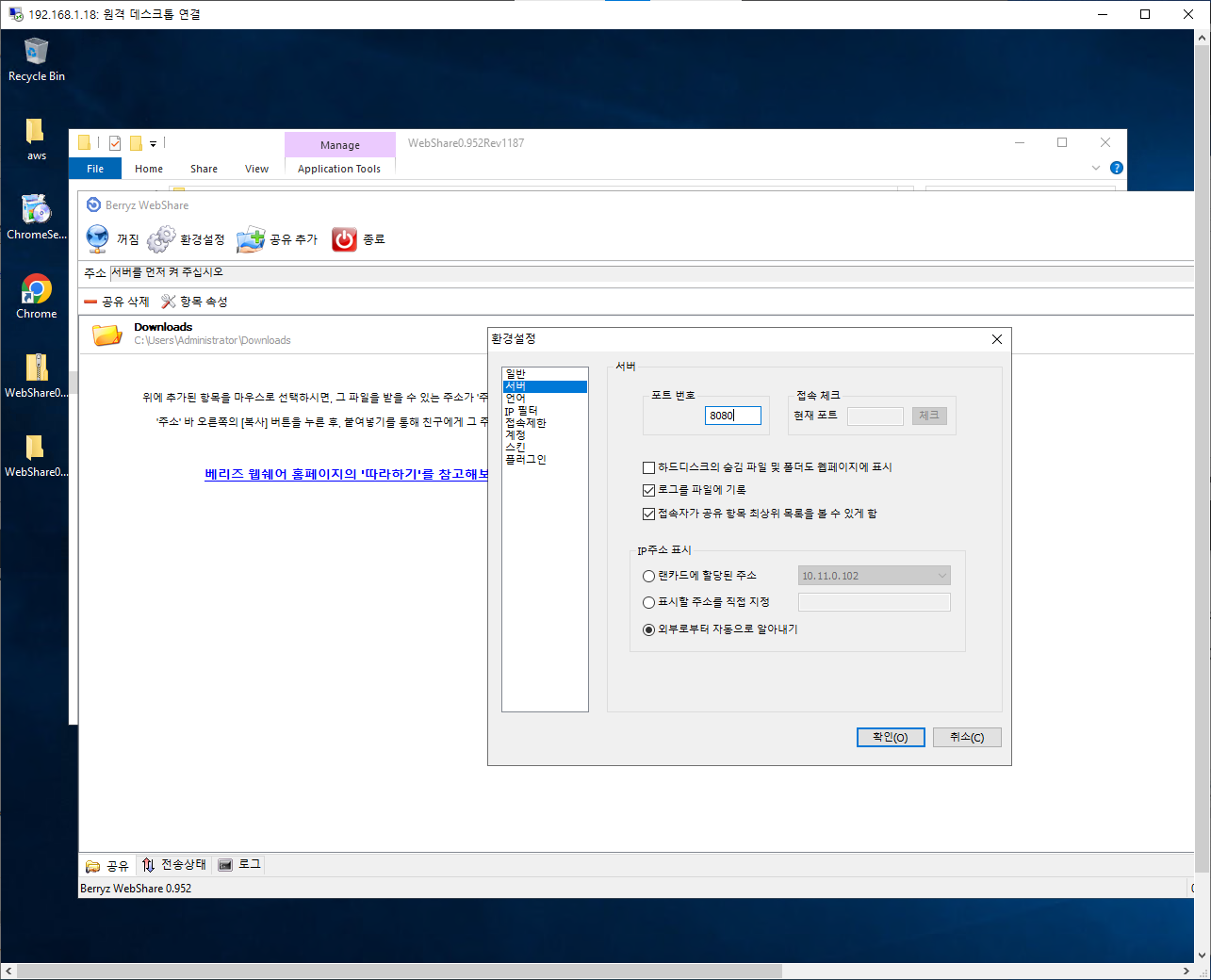Image resolution: width=1211 pixels, height=980 pixels.
Task: Toggle 최상위 목록 visibility checkbox
Action: point(648,514)
